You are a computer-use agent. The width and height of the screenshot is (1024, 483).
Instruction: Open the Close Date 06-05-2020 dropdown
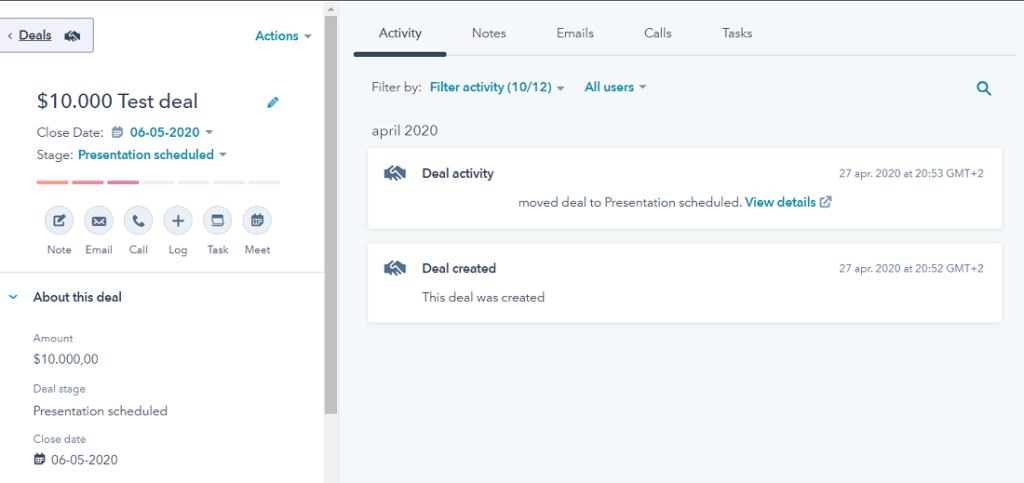pyautogui.click(x=170, y=132)
